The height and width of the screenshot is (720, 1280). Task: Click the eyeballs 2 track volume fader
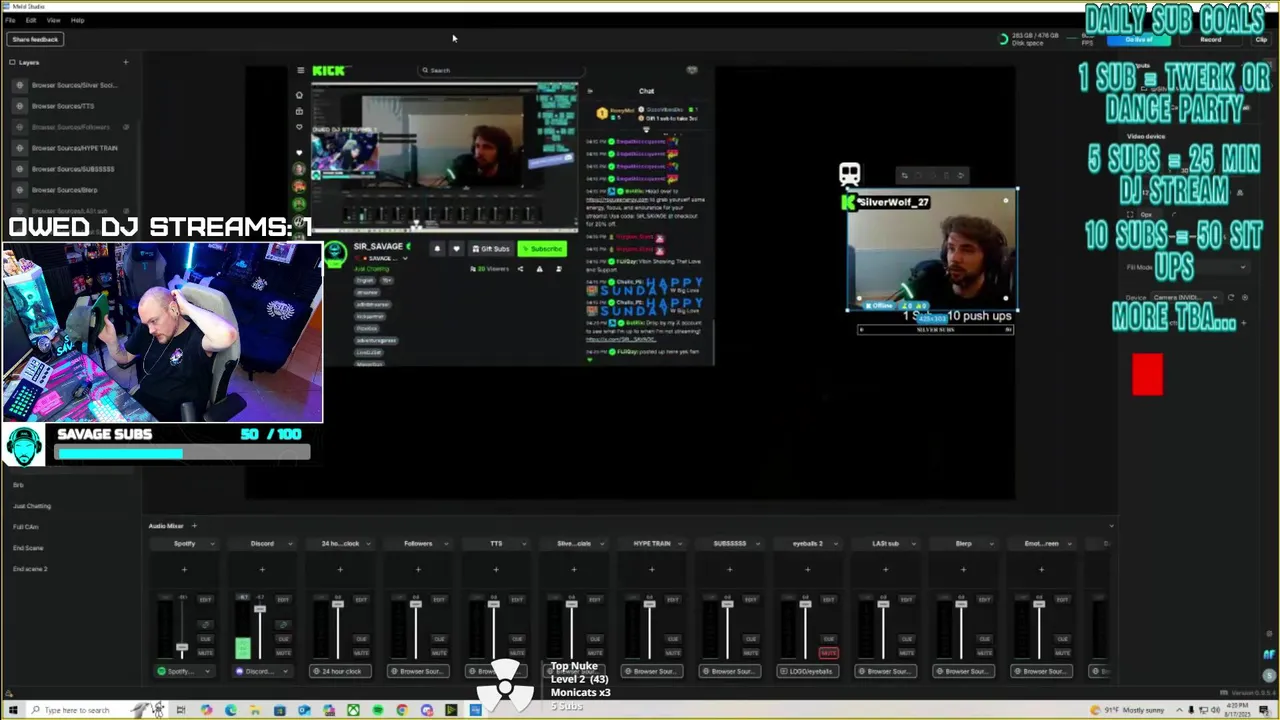coord(805,605)
